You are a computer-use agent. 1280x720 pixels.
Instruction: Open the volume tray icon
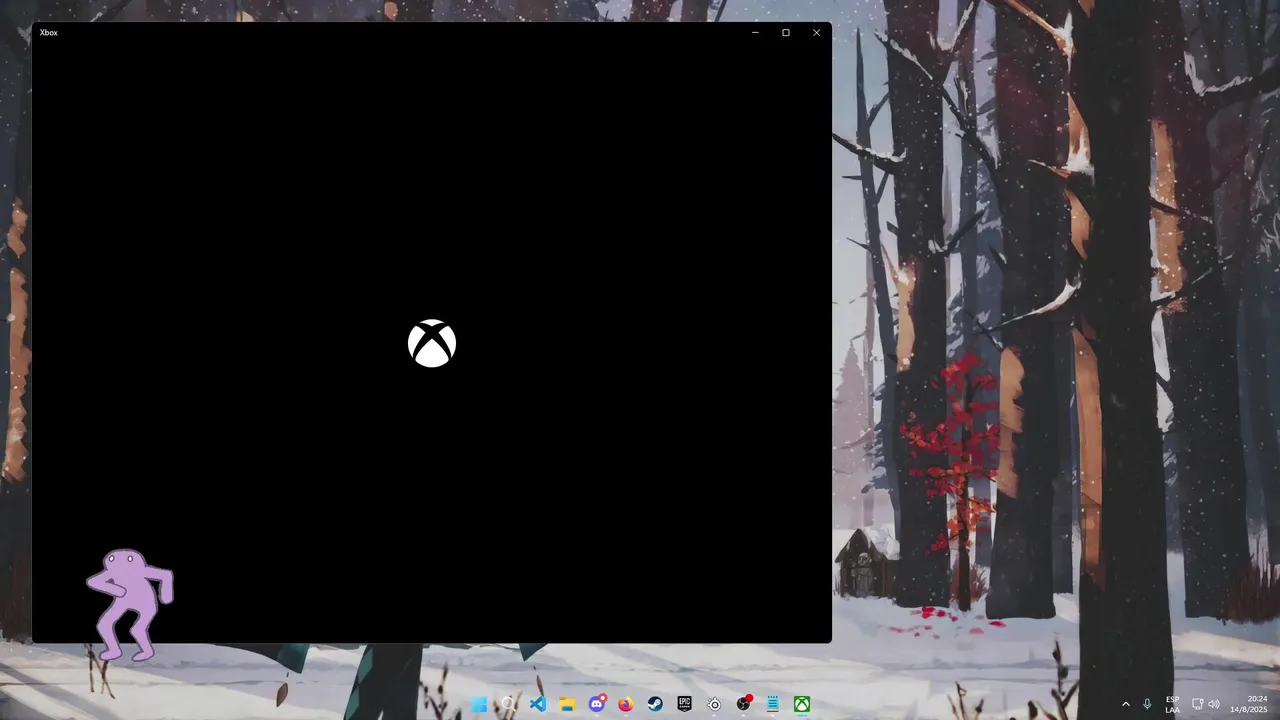[x=1214, y=704]
